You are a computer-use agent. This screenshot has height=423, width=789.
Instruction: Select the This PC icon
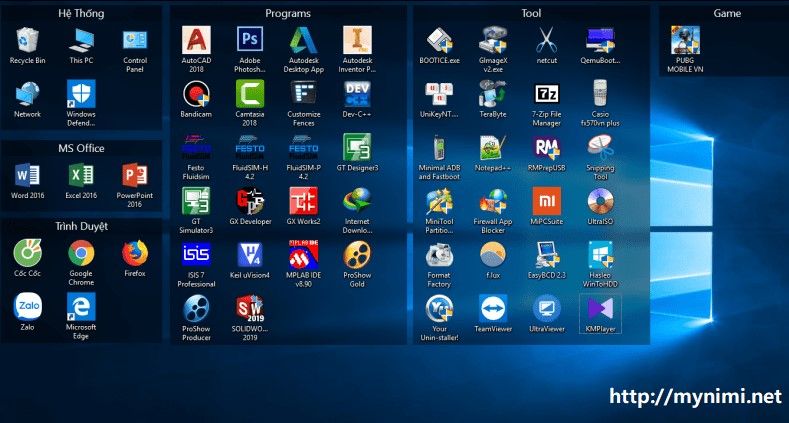(82, 41)
